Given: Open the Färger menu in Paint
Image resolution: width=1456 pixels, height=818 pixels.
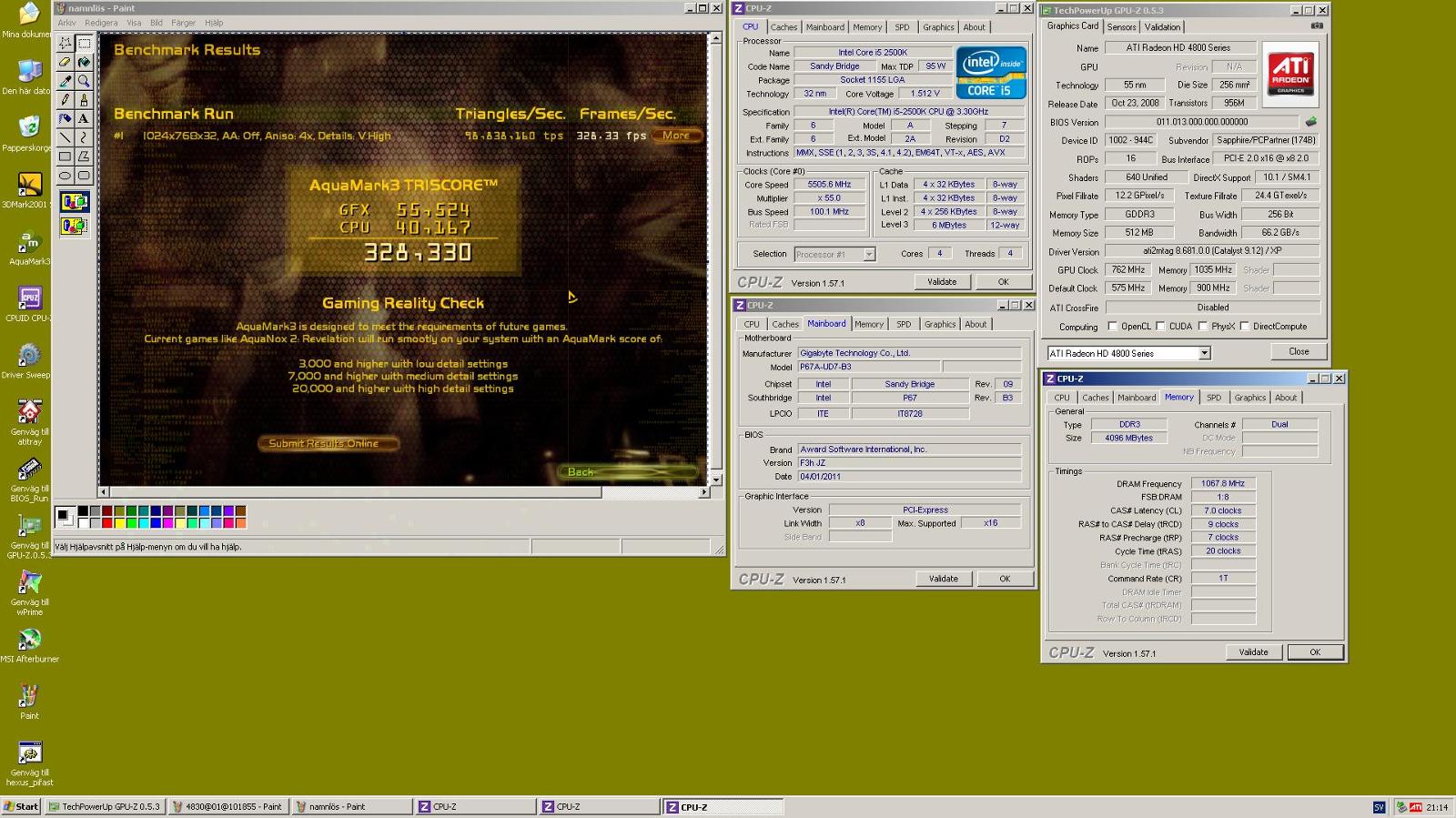Looking at the screenshot, I should [x=183, y=23].
